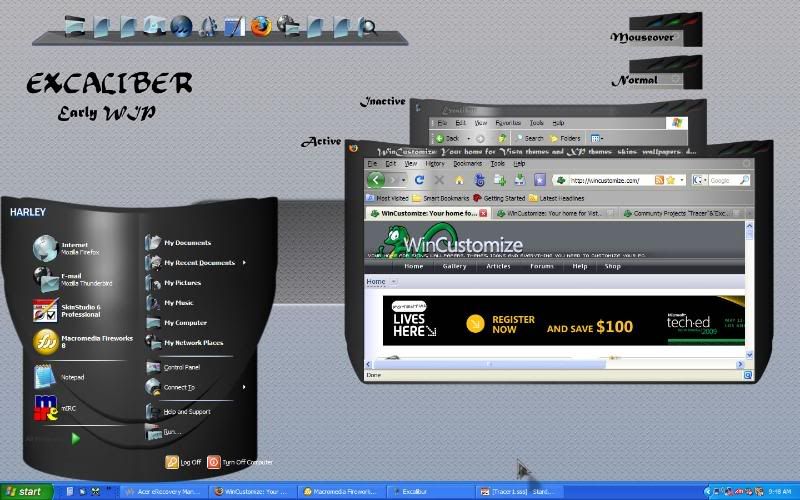Click Turn Off Computer button

[x=240, y=462]
